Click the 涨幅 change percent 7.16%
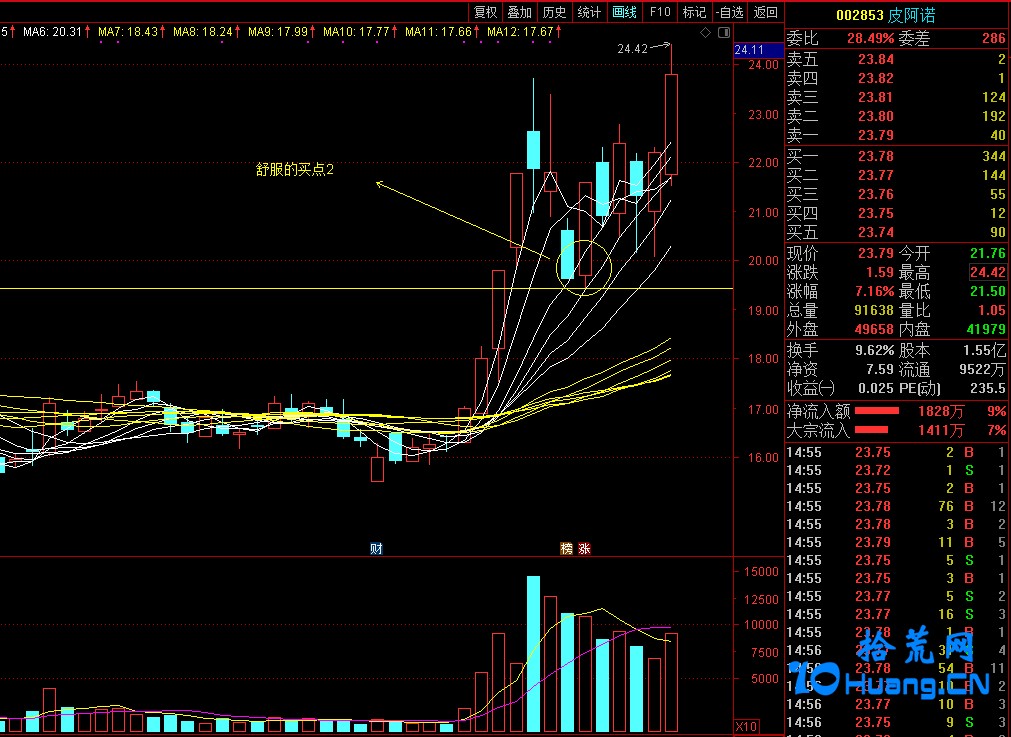Image resolution: width=1011 pixels, height=737 pixels. pos(874,291)
